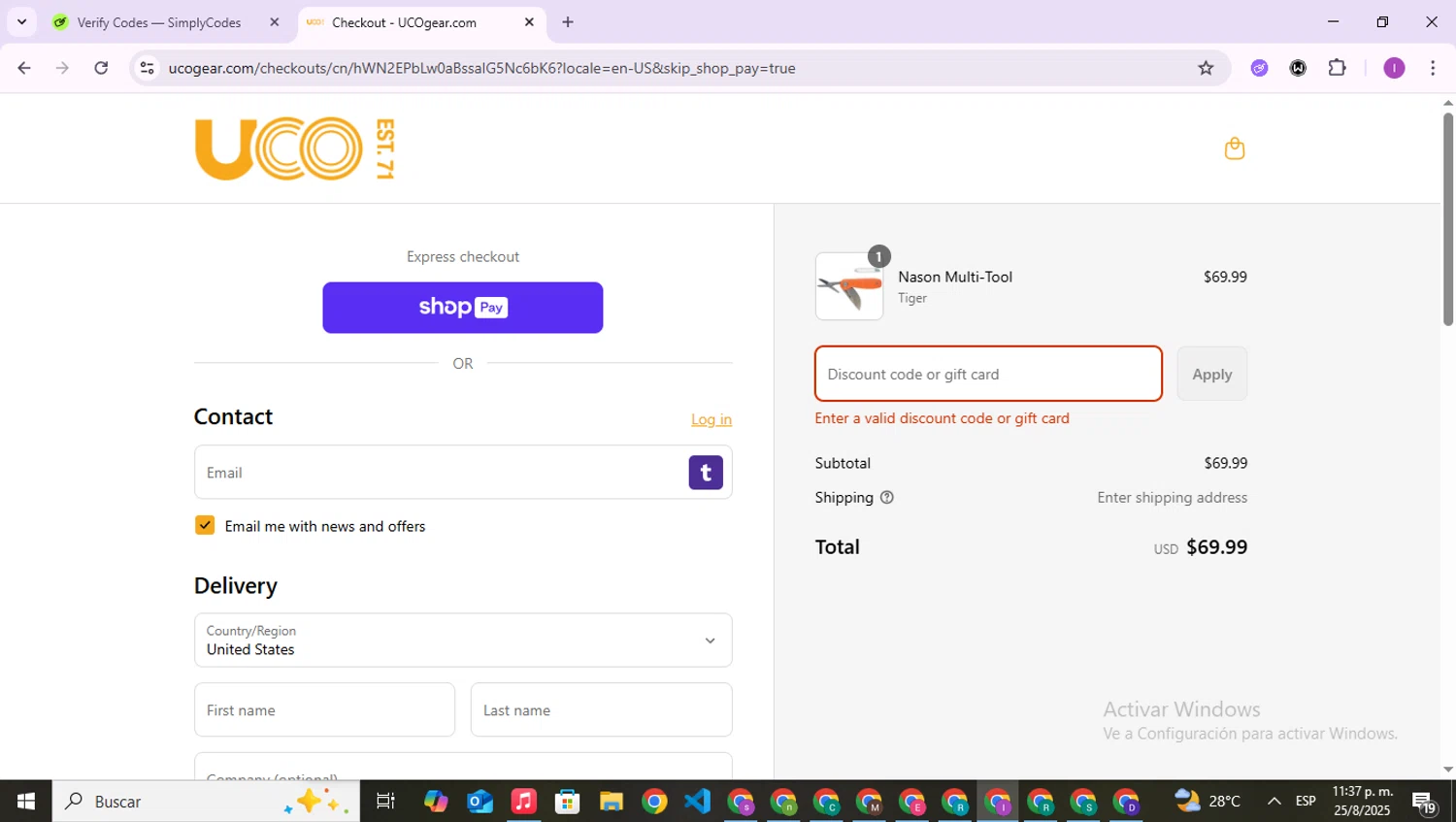This screenshot has width=1456, height=822.
Task: Click the dark round extension icon in the toolbar
Action: point(1298,68)
